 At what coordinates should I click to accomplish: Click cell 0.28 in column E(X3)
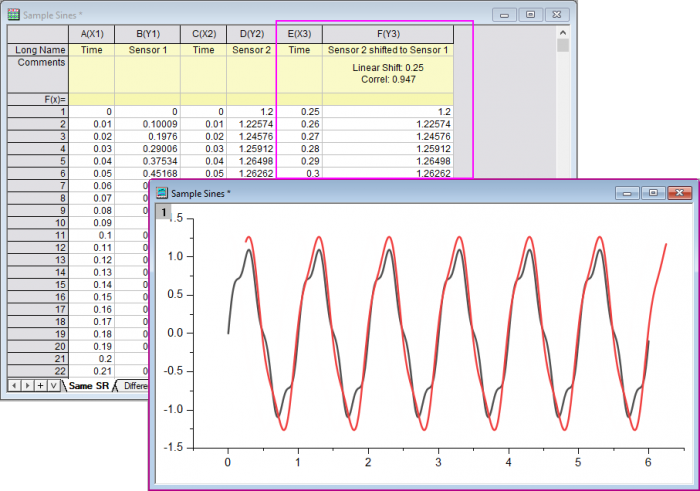click(299, 149)
